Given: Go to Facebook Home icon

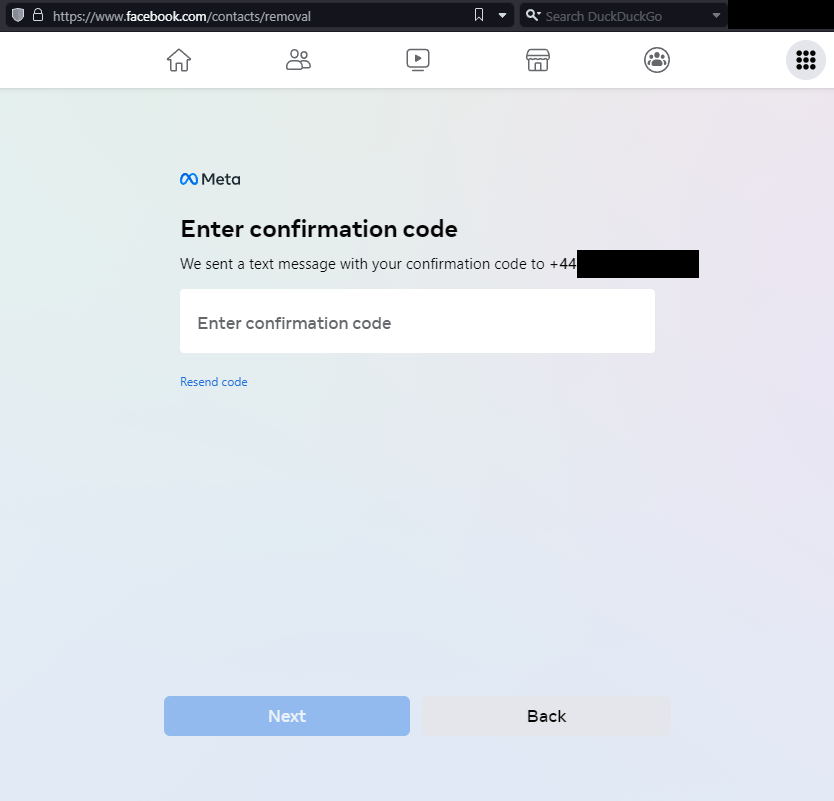Looking at the screenshot, I should (179, 60).
